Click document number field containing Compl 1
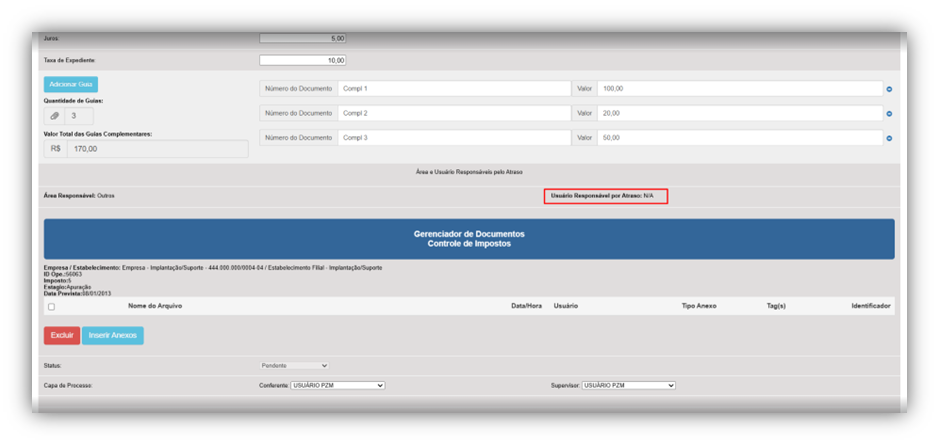 [453, 88]
